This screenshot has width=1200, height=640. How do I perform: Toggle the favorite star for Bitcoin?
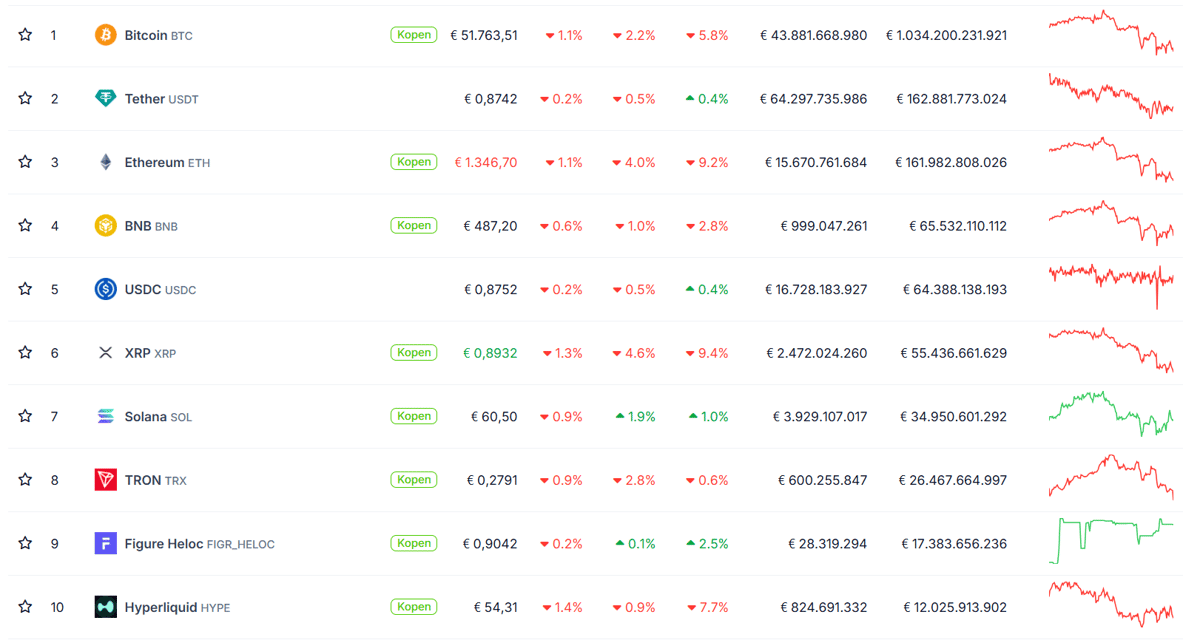pos(25,35)
